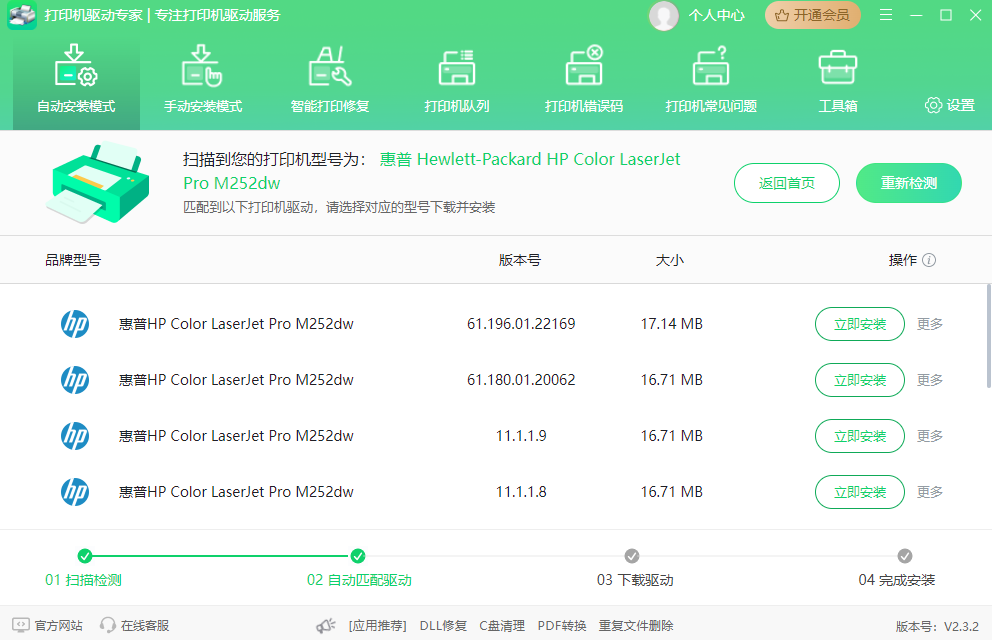
Task: Open the 工具箱 toolbox
Action: 838,80
